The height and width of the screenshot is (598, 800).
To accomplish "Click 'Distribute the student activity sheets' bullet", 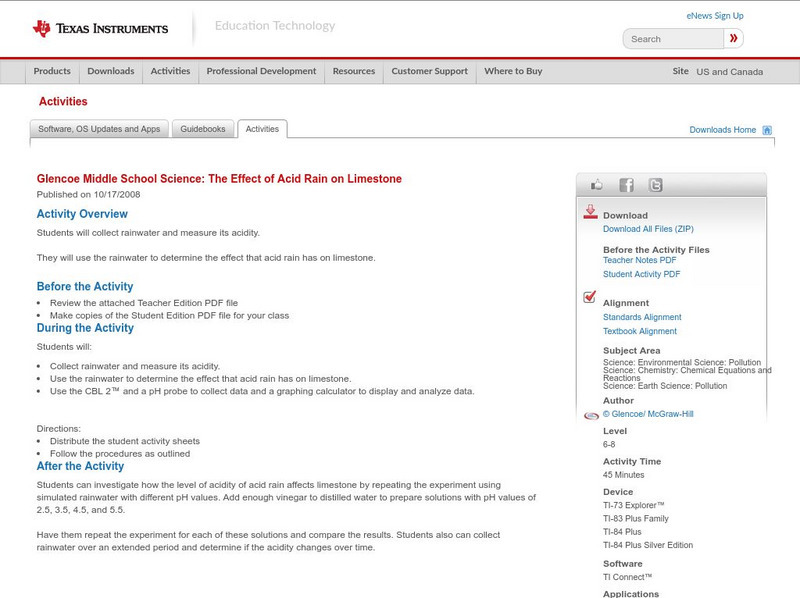I will [125, 441].
